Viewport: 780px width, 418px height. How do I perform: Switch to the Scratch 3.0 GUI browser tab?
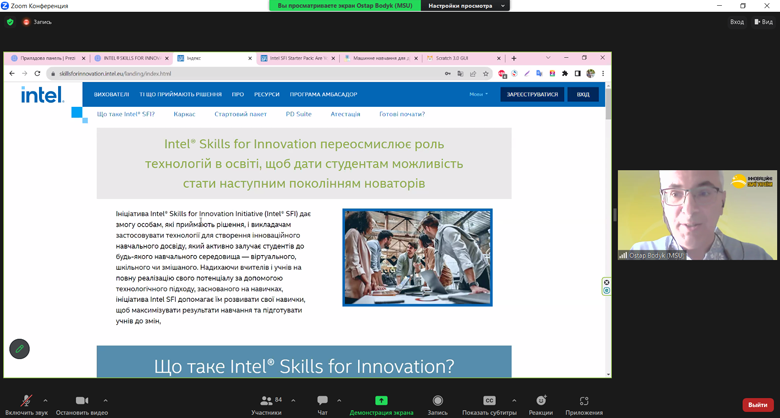point(450,58)
